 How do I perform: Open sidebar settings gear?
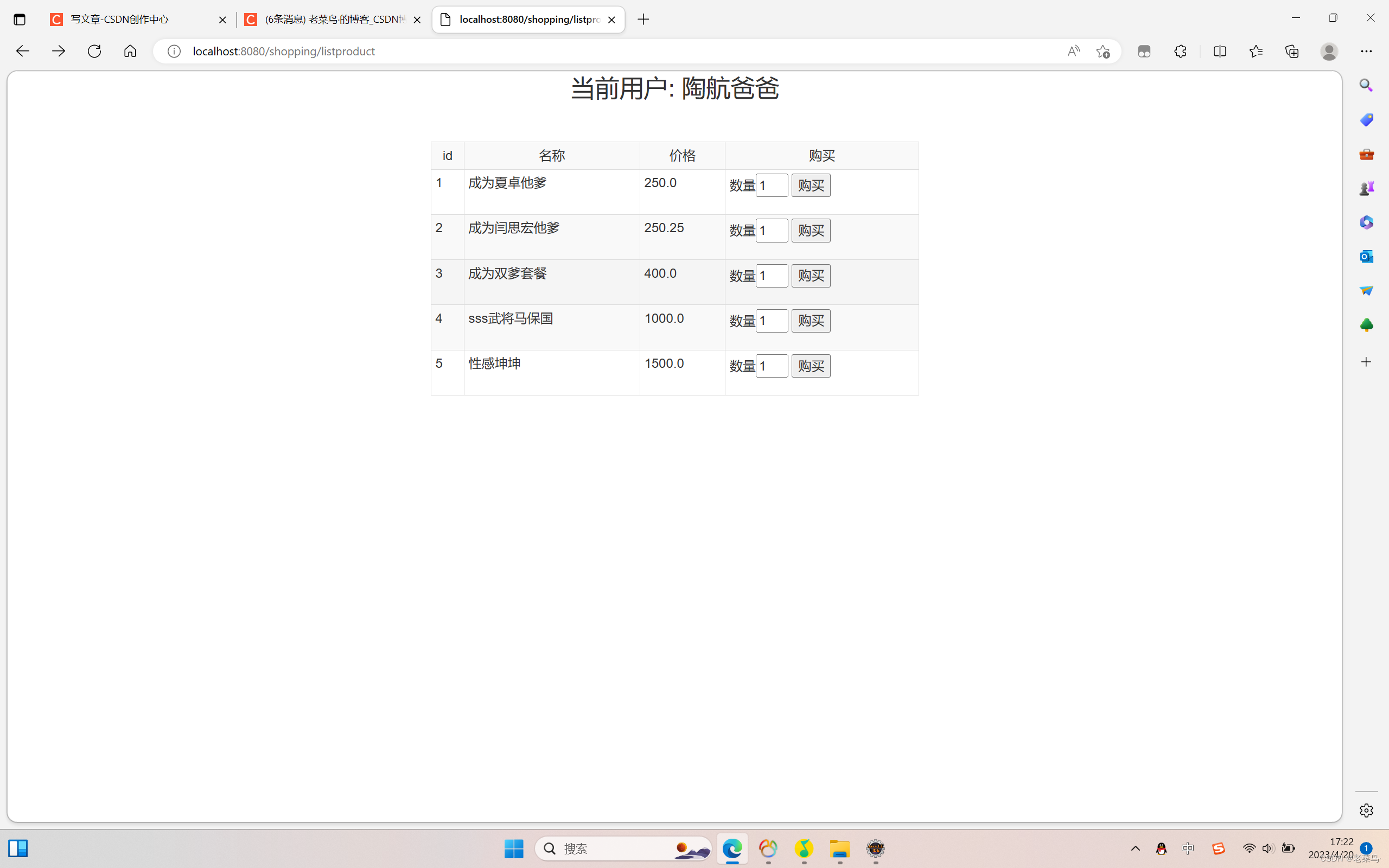pyautogui.click(x=1366, y=810)
